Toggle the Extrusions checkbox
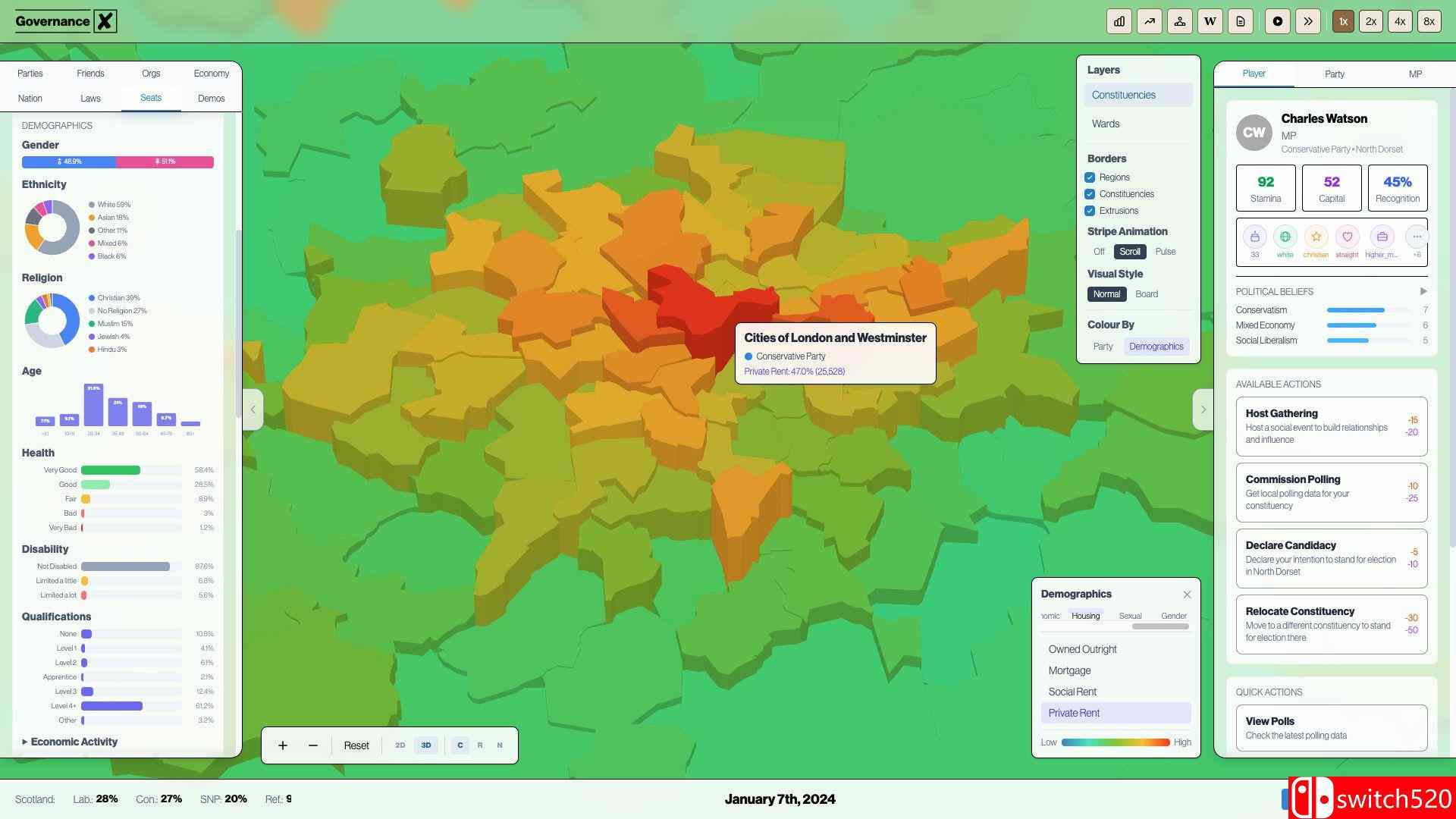The image size is (1456, 819). (1090, 211)
